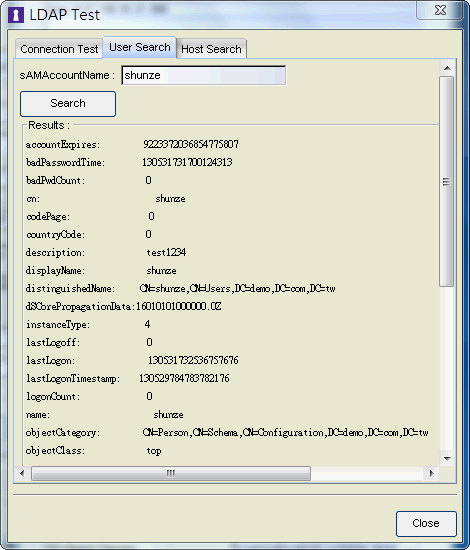470x550 pixels.
Task: Click the Search button
Action: pyautogui.click(x=68, y=104)
